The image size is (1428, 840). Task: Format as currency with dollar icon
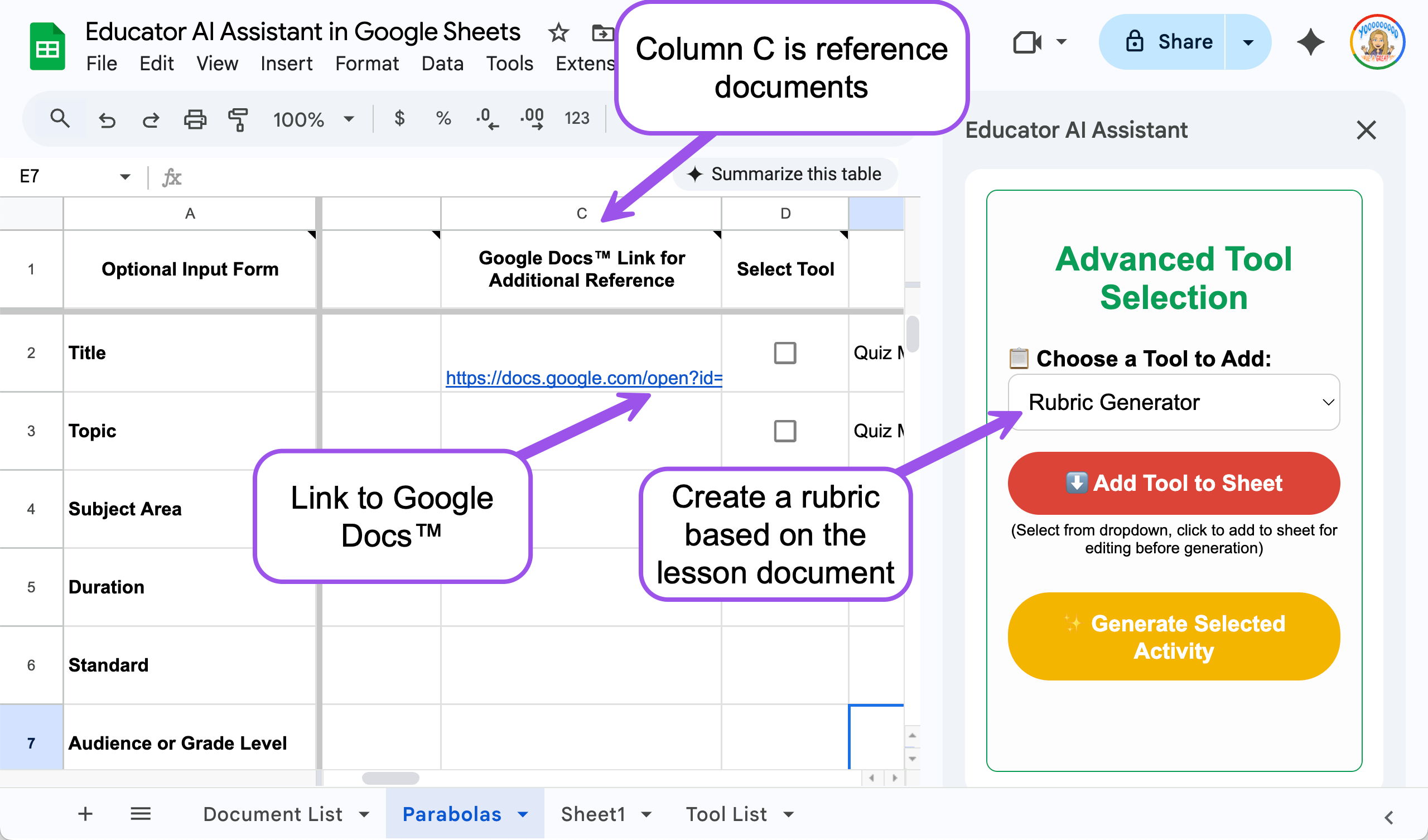tap(399, 118)
